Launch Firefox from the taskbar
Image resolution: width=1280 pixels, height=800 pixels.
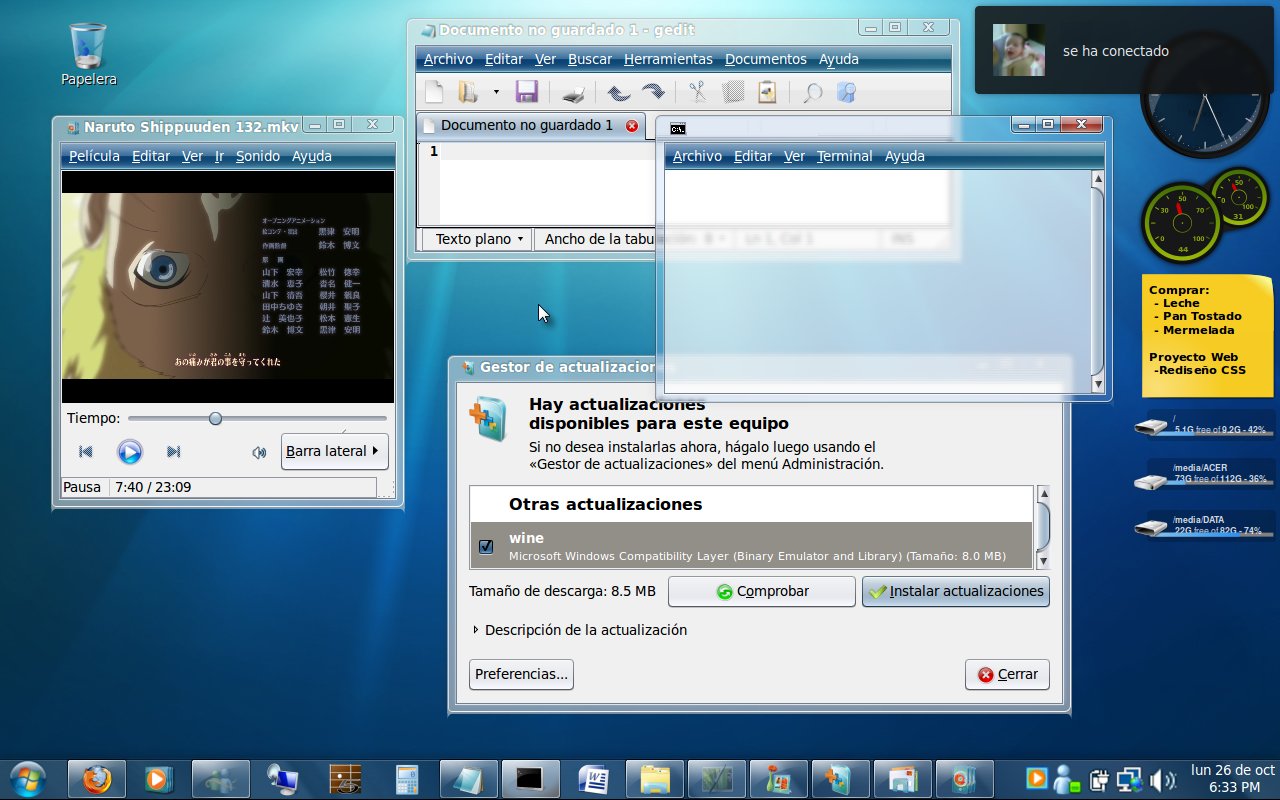click(x=97, y=778)
